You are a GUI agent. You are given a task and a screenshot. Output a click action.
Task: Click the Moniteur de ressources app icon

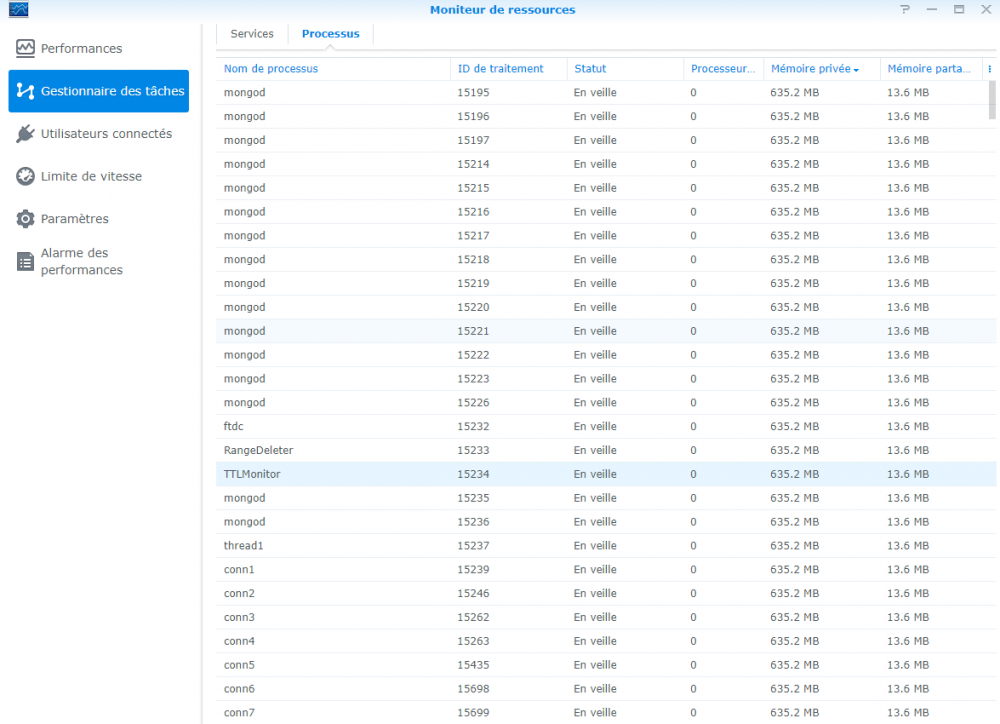[x=17, y=10]
